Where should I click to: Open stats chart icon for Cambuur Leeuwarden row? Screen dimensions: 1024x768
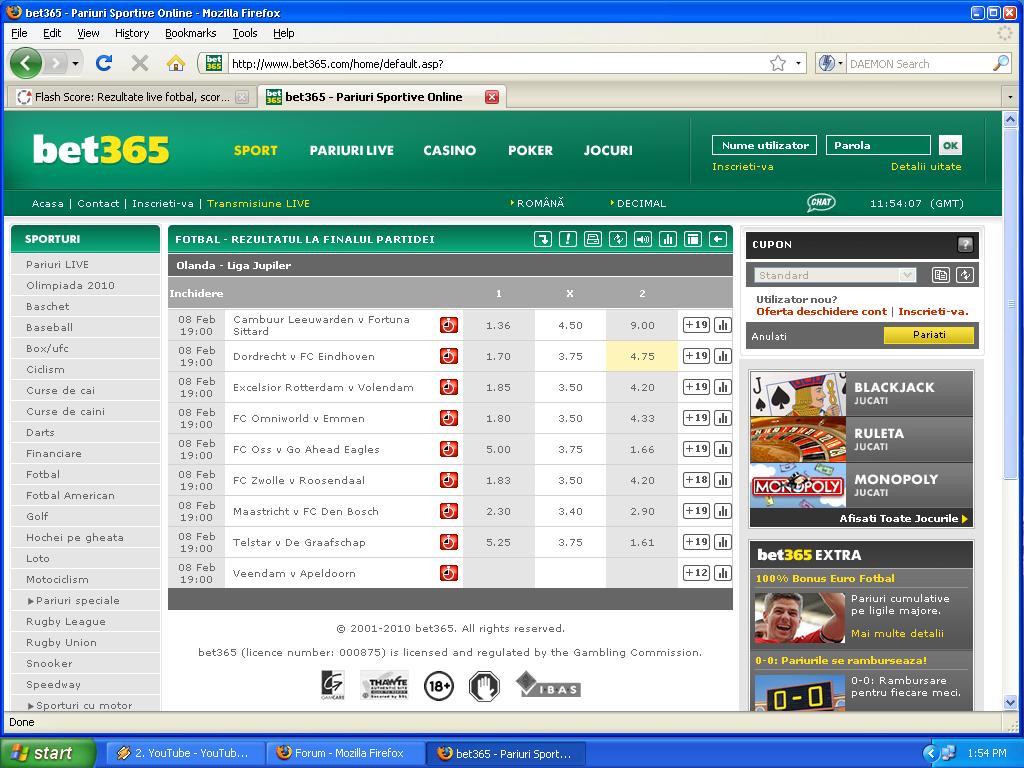(722, 325)
